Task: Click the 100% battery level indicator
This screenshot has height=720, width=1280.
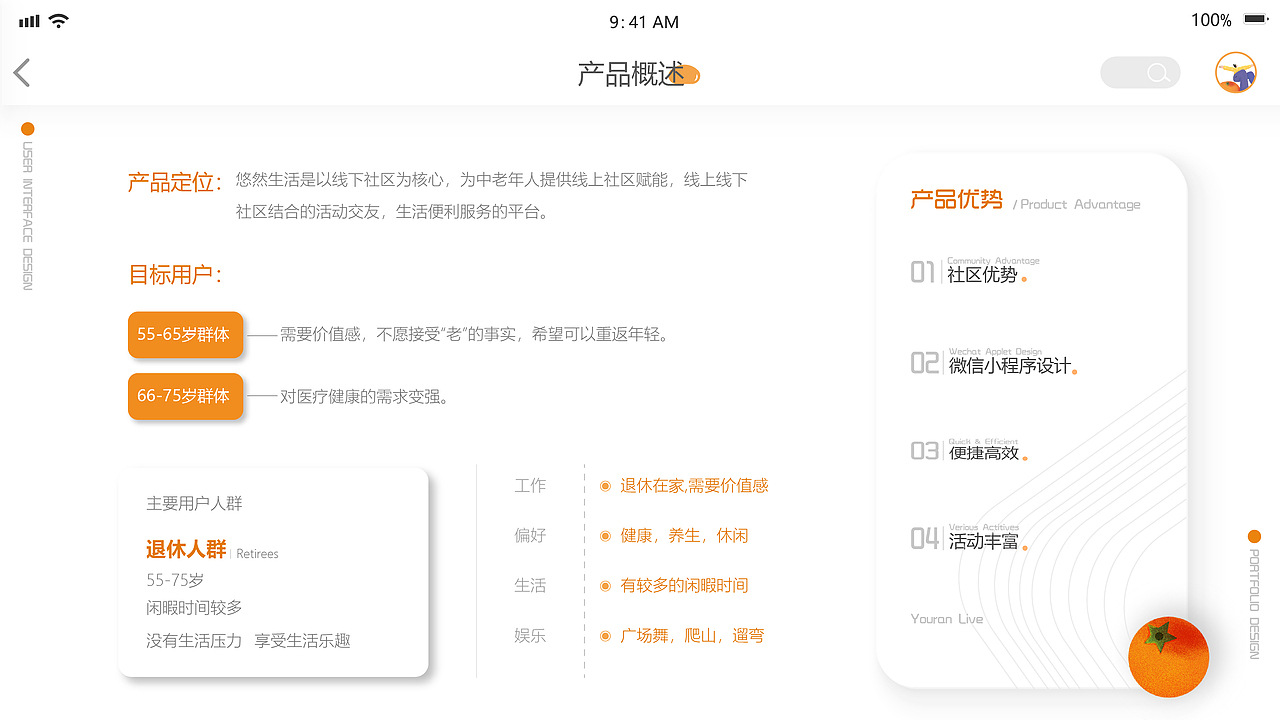Action: pyautogui.click(x=1211, y=18)
